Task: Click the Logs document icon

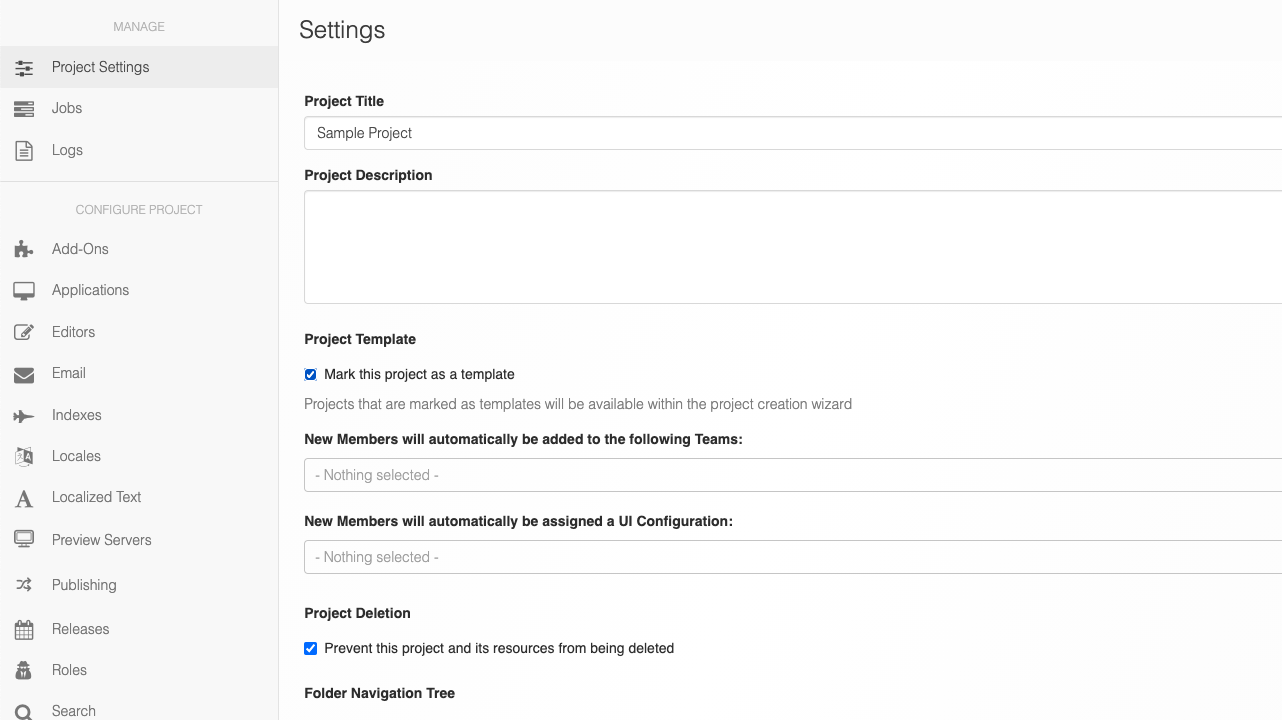Action: point(24,151)
